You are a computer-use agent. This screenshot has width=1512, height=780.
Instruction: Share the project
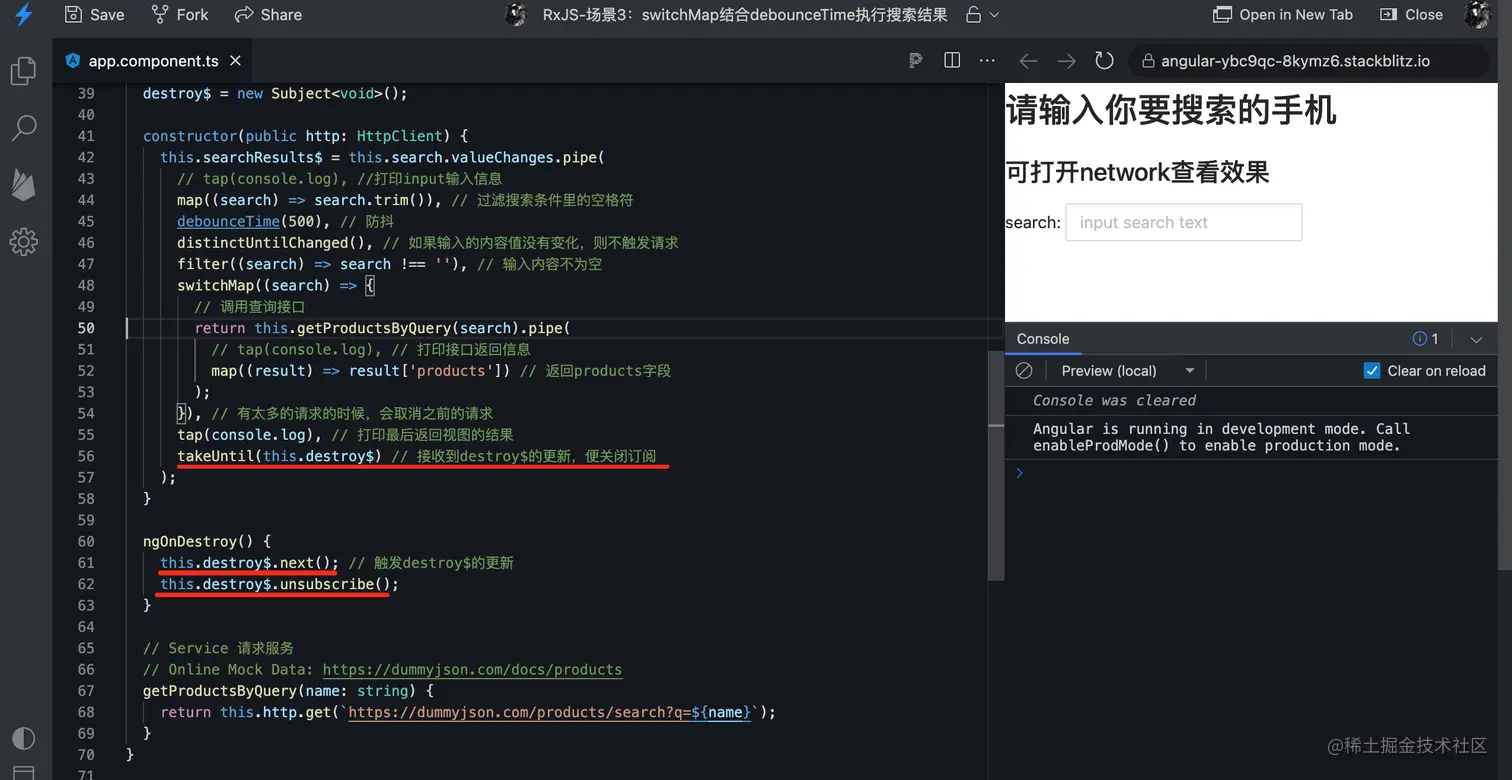point(268,15)
